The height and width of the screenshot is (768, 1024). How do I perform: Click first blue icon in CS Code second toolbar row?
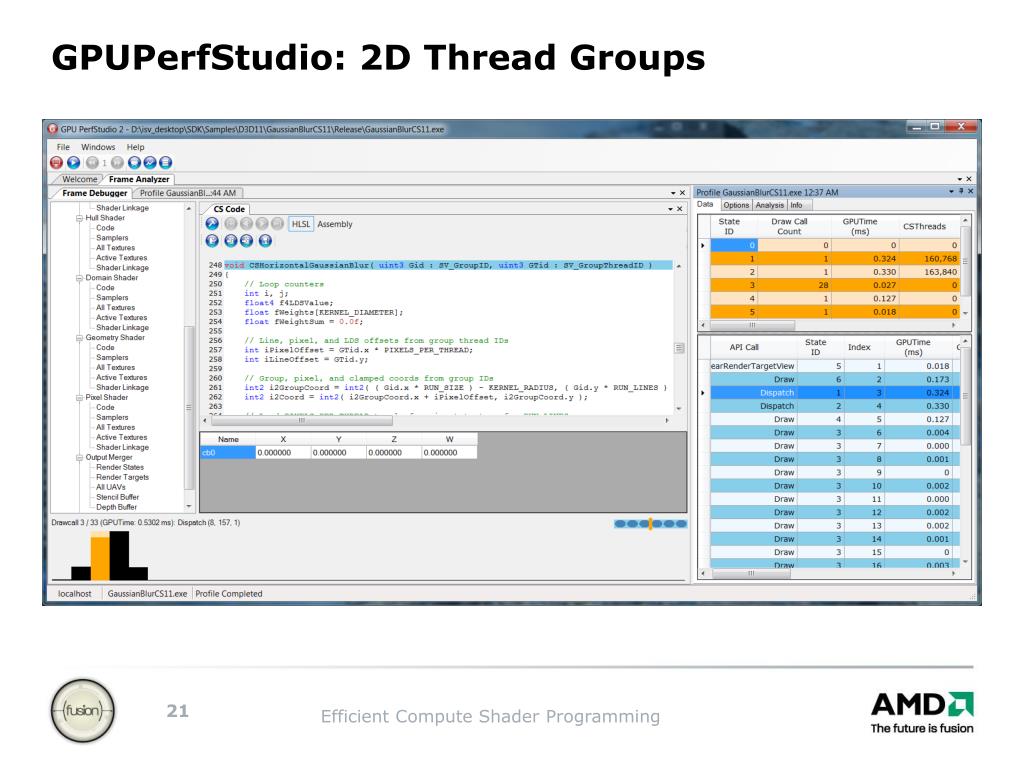(212, 240)
